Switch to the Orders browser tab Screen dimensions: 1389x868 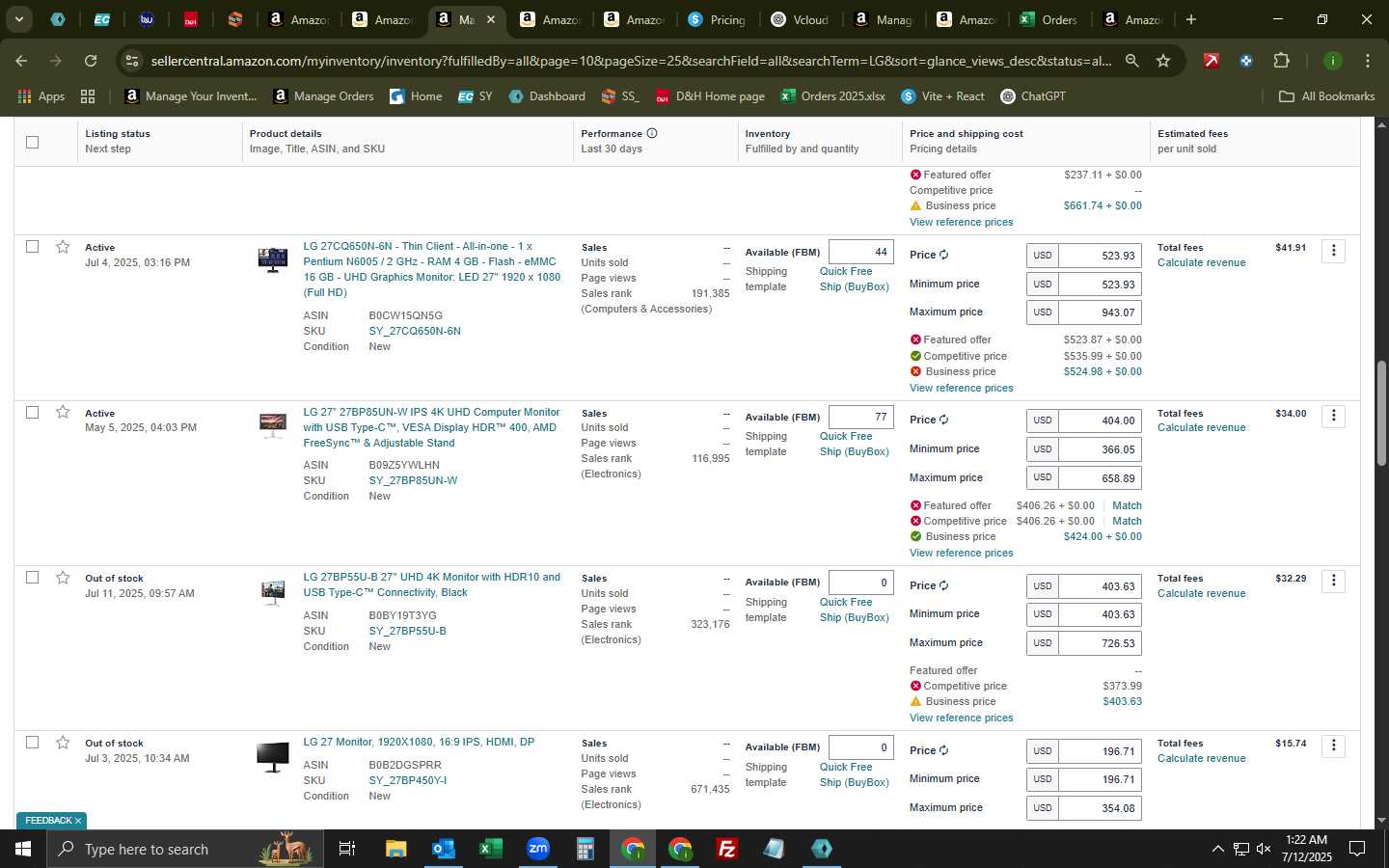pos(1049,19)
